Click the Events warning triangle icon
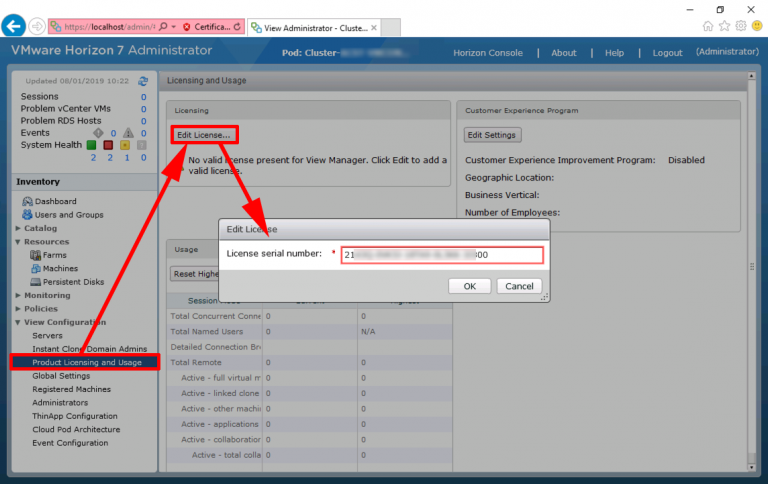Viewport: 768px width, 484px height. click(x=128, y=133)
